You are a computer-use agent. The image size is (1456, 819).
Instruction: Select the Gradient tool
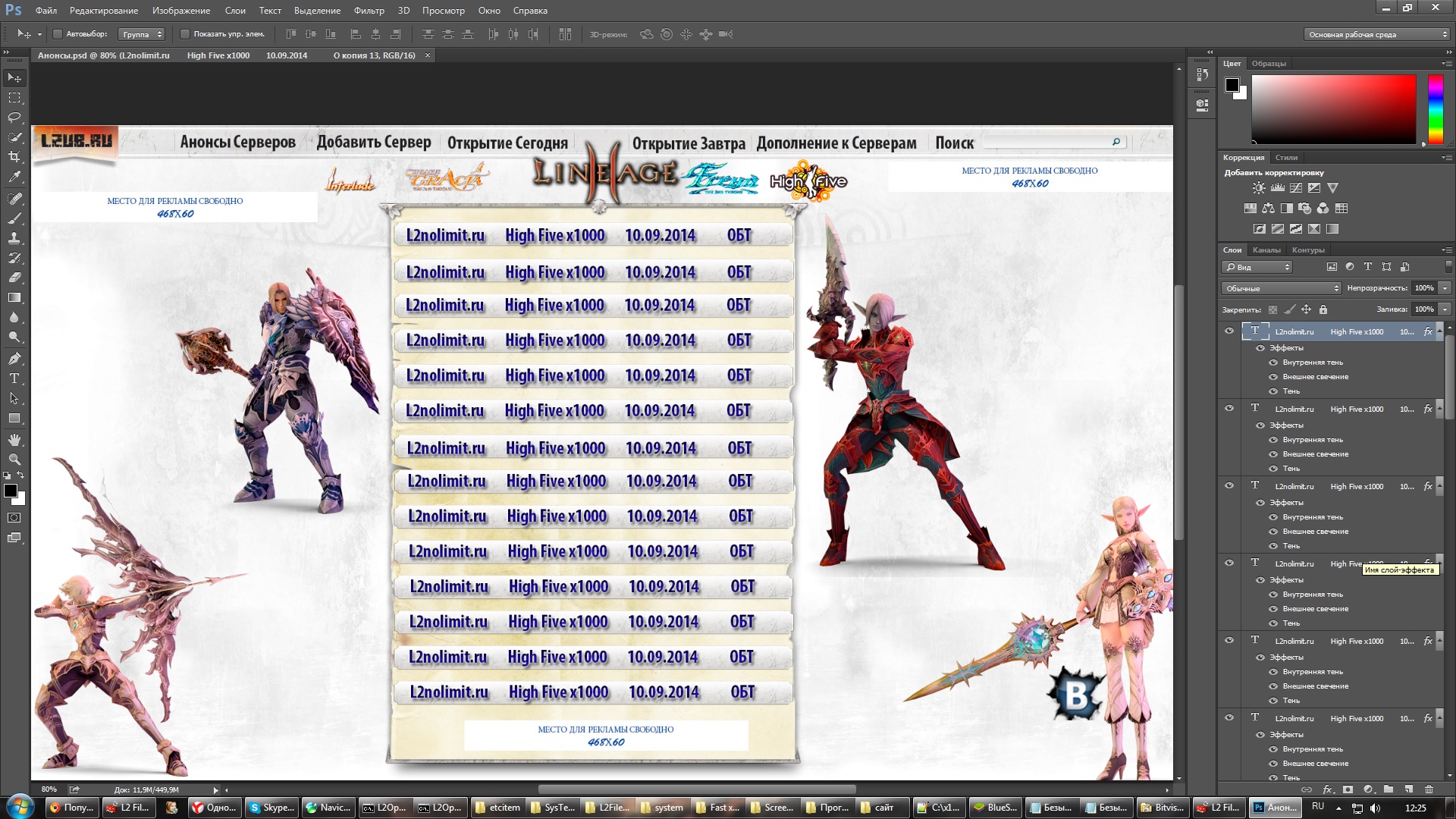(14, 297)
